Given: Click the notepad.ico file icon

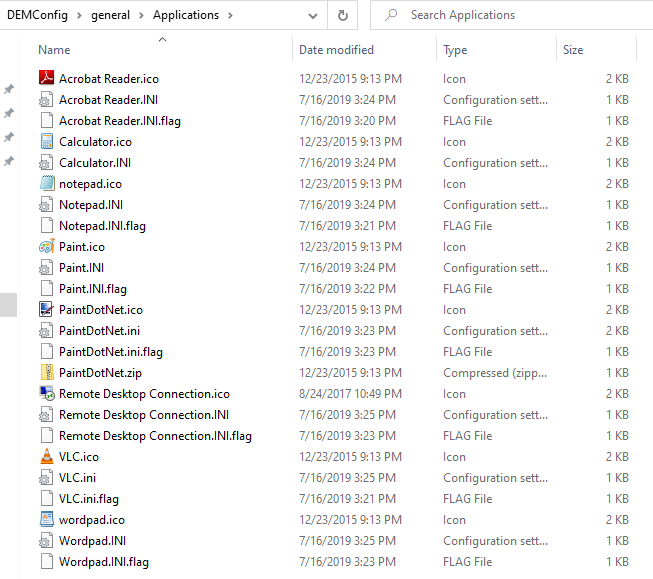Looking at the screenshot, I should [46, 184].
